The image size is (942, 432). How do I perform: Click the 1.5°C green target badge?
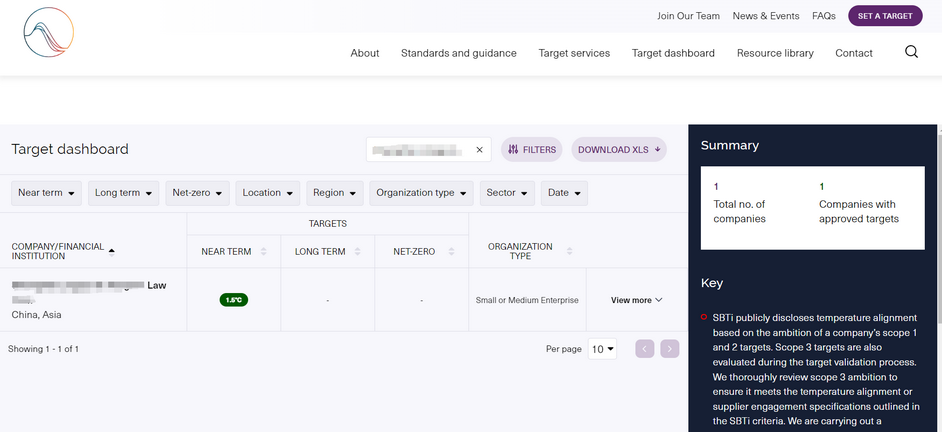(234, 300)
